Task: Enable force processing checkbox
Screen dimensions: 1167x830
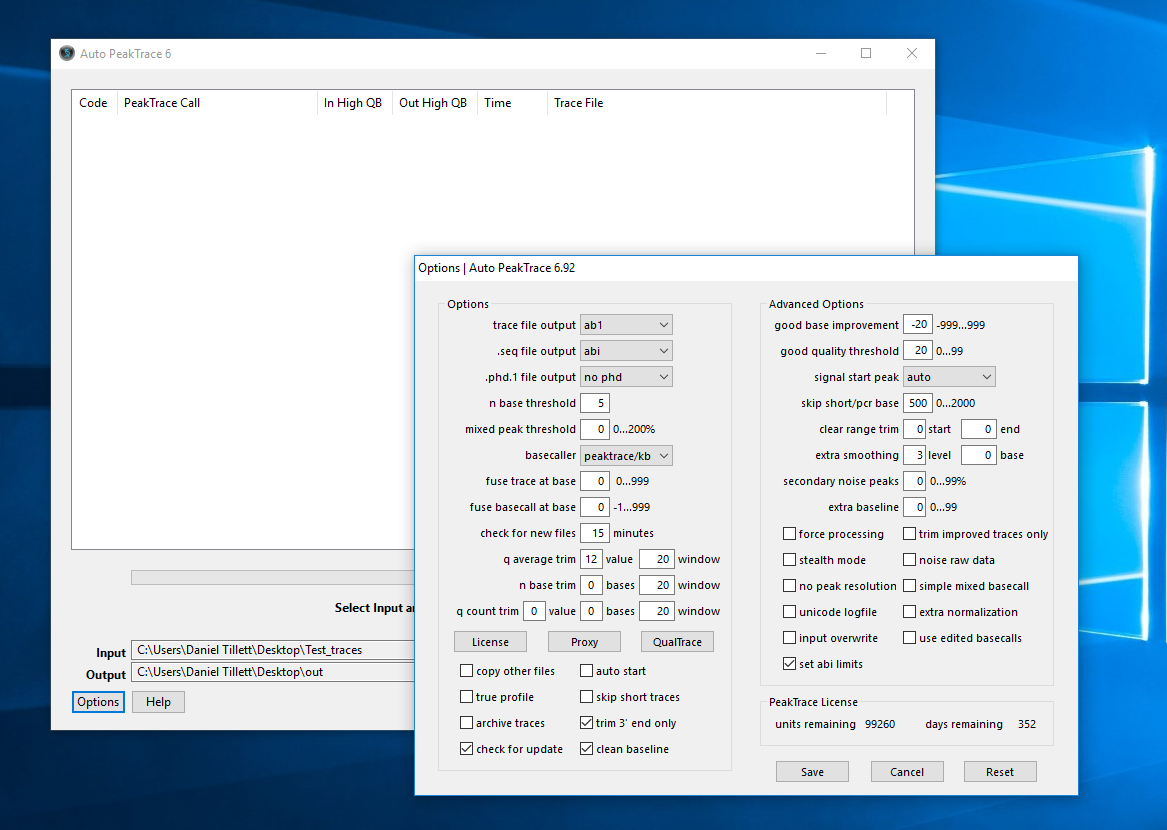Action: [x=790, y=534]
